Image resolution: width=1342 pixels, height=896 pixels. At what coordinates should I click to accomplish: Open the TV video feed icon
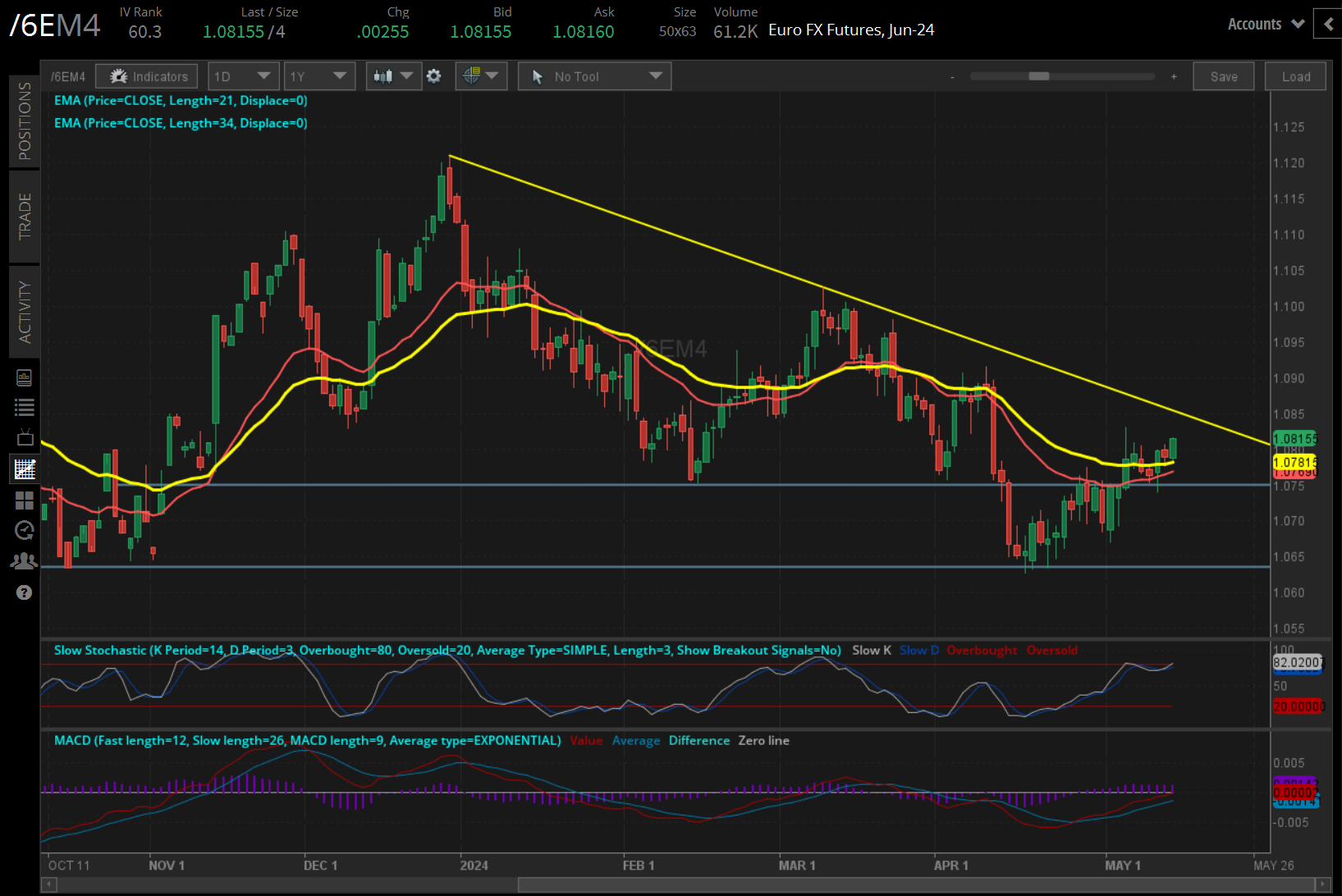(x=25, y=437)
